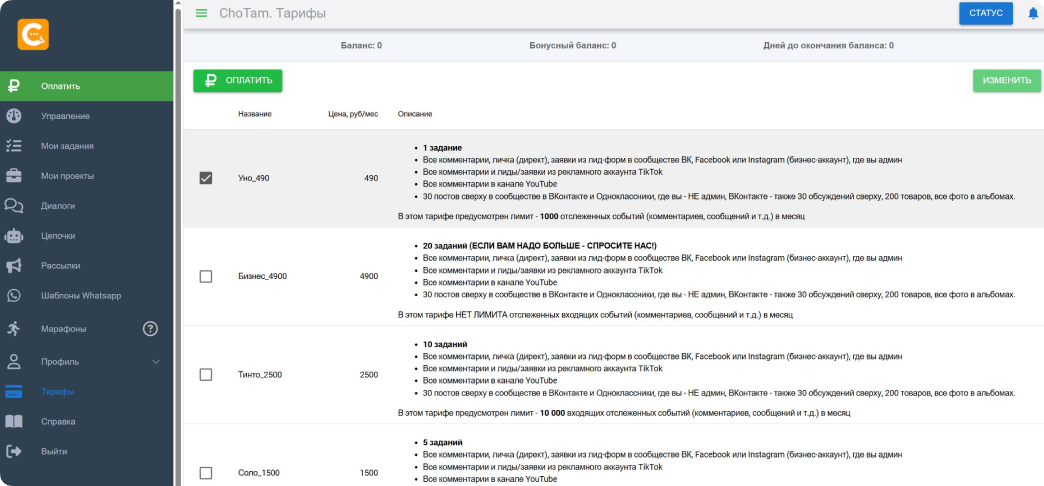This screenshot has width=1044, height=486.
Task: Click the question mark help icon near Марафоны
Action: point(150,328)
